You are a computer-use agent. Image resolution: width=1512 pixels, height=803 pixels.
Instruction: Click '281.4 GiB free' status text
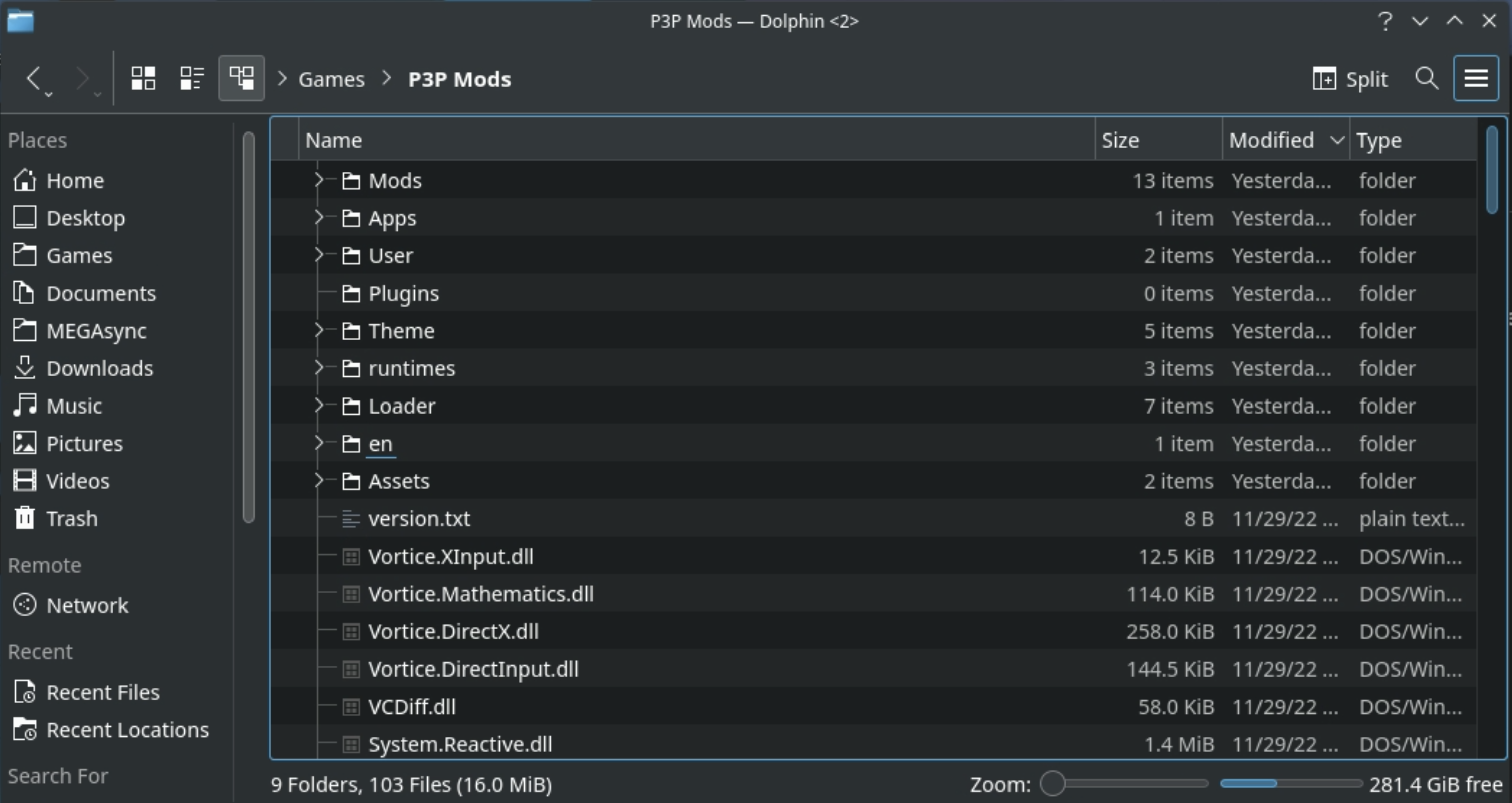tap(1436, 784)
